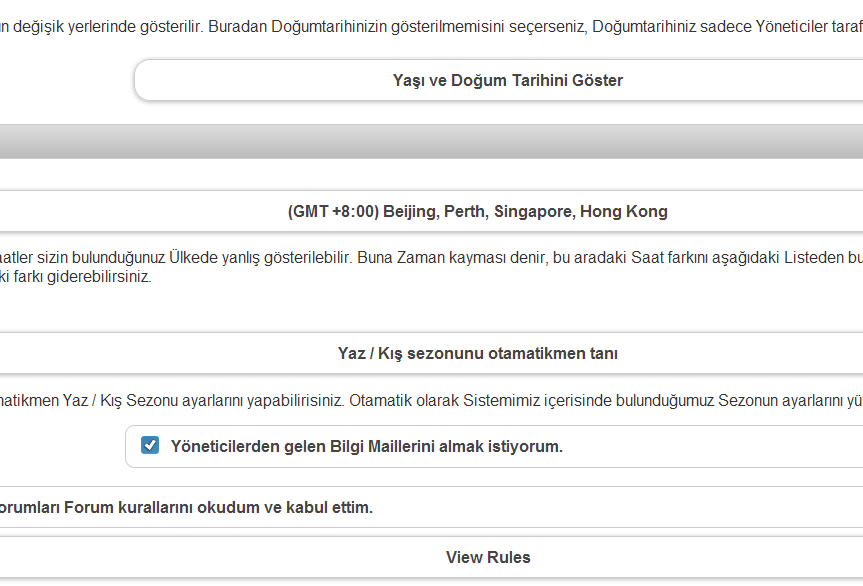863x586 pixels.
Task: Click the 'Yöneticilerden gelen Bilgi Maillerini' label text
Action: [x=300, y=446]
